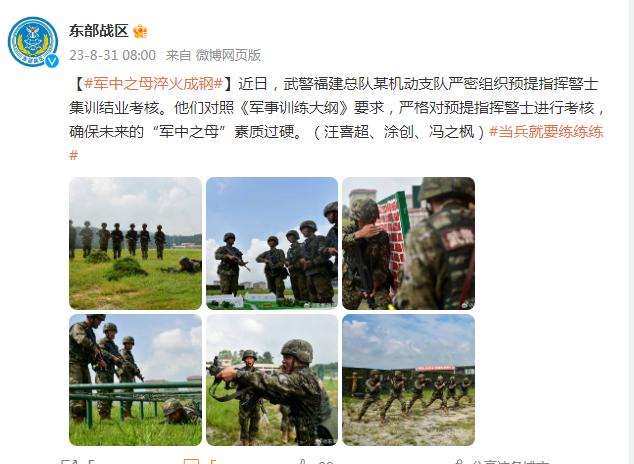Screen dimensions: 634x464
Task: Click the like thumbs-up icon
Action: tap(304, 462)
